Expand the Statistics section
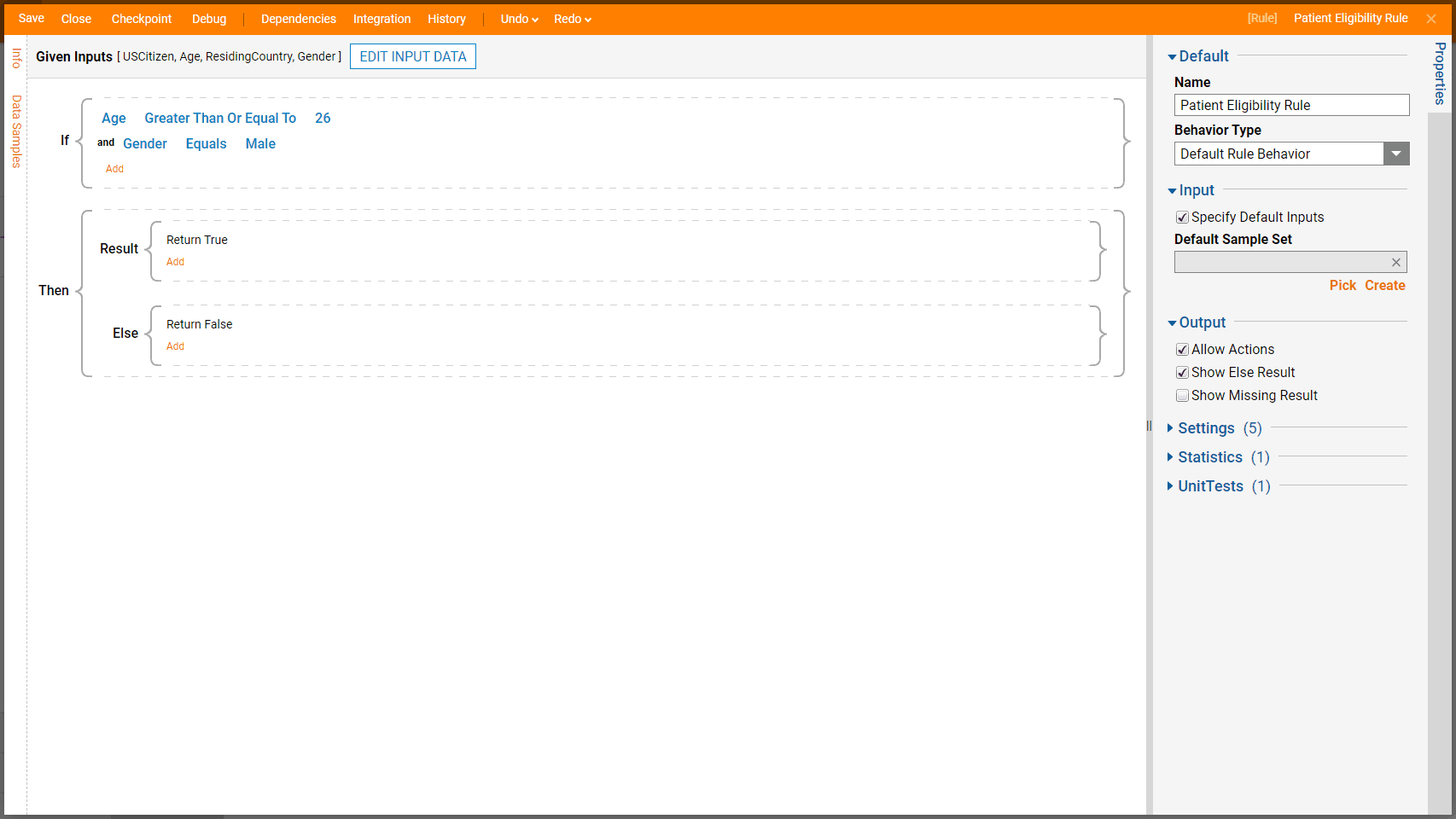Viewport: 1456px width, 819px height. [1209, 457]
